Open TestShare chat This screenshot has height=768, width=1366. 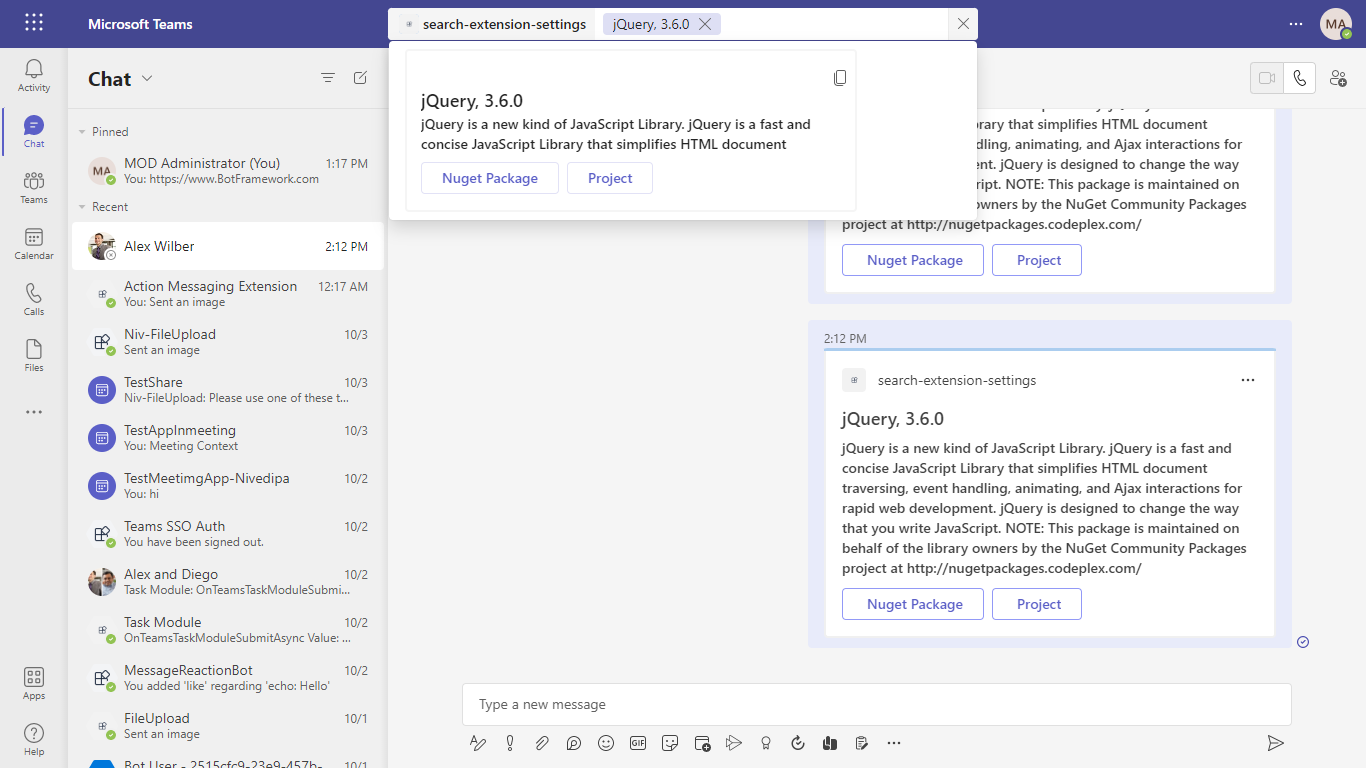[x=228, y=390]
